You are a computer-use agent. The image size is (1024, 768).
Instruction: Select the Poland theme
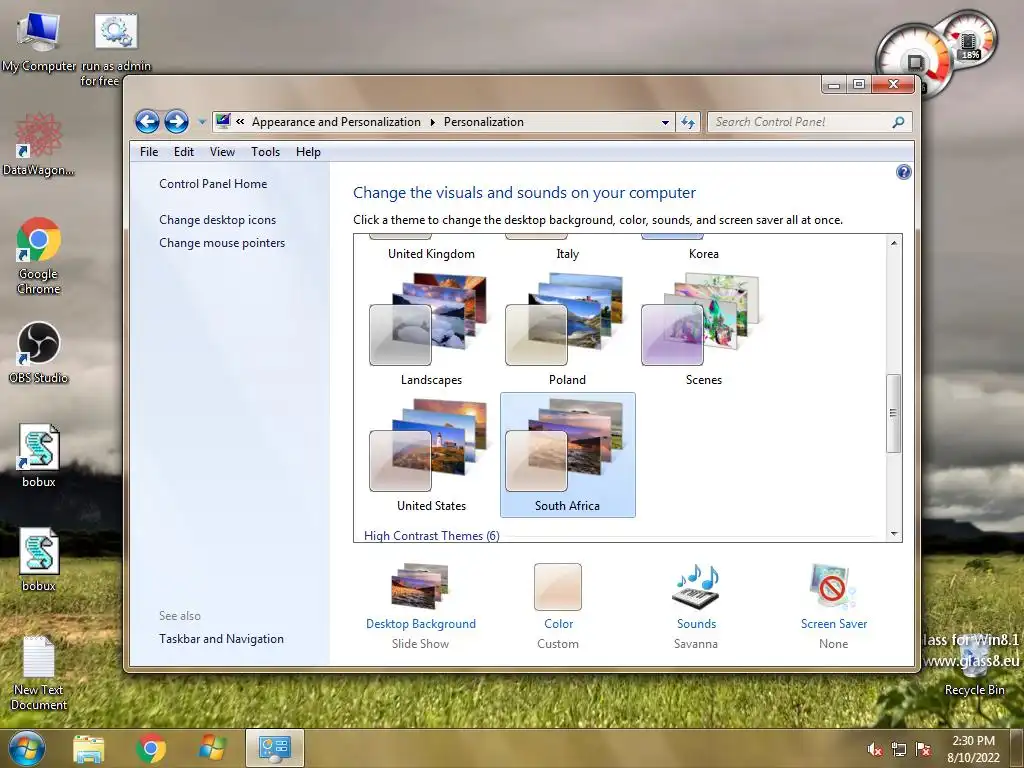click(x=567, y=330)
